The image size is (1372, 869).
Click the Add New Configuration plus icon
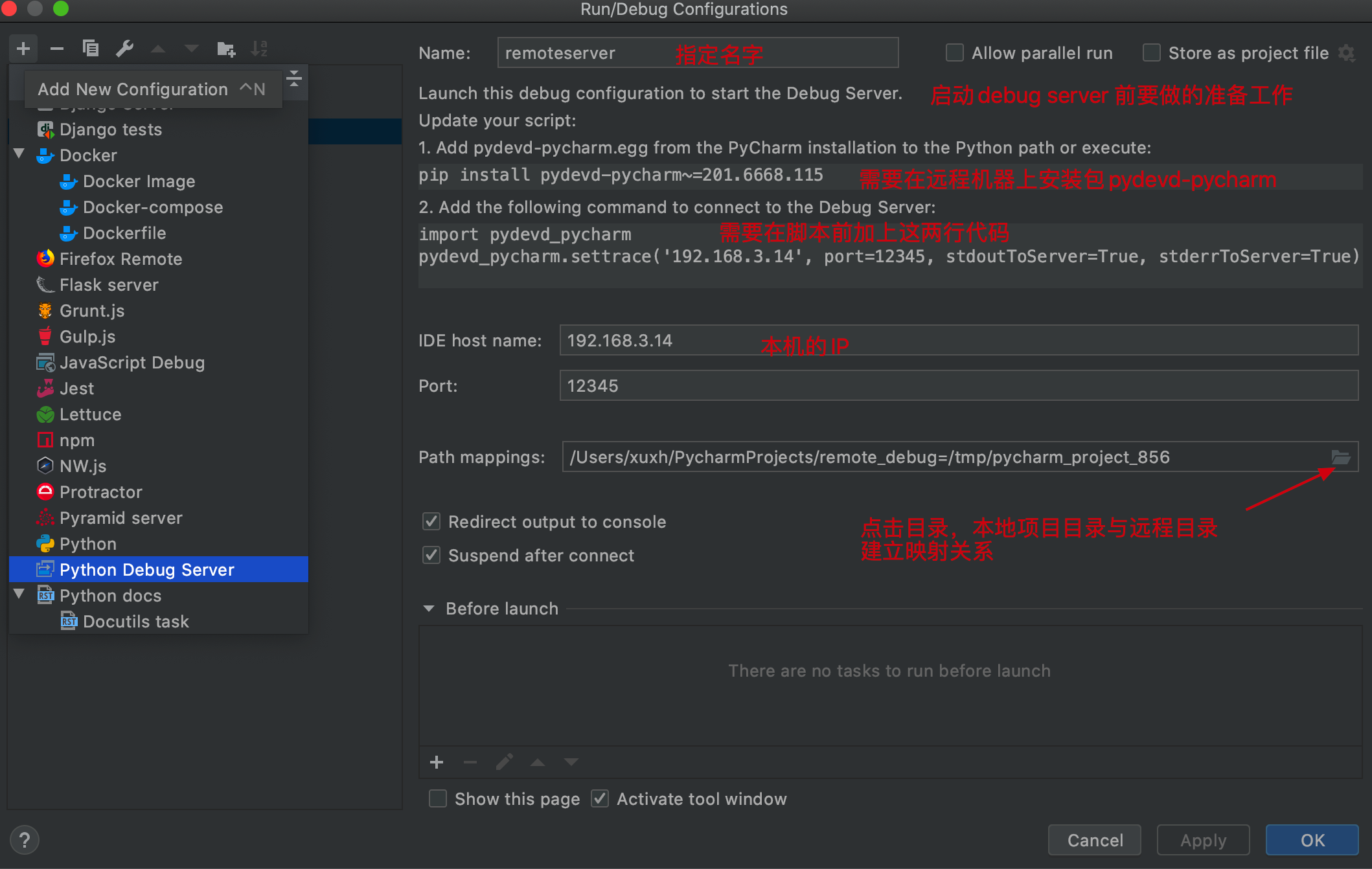click(x=23, y=49)
